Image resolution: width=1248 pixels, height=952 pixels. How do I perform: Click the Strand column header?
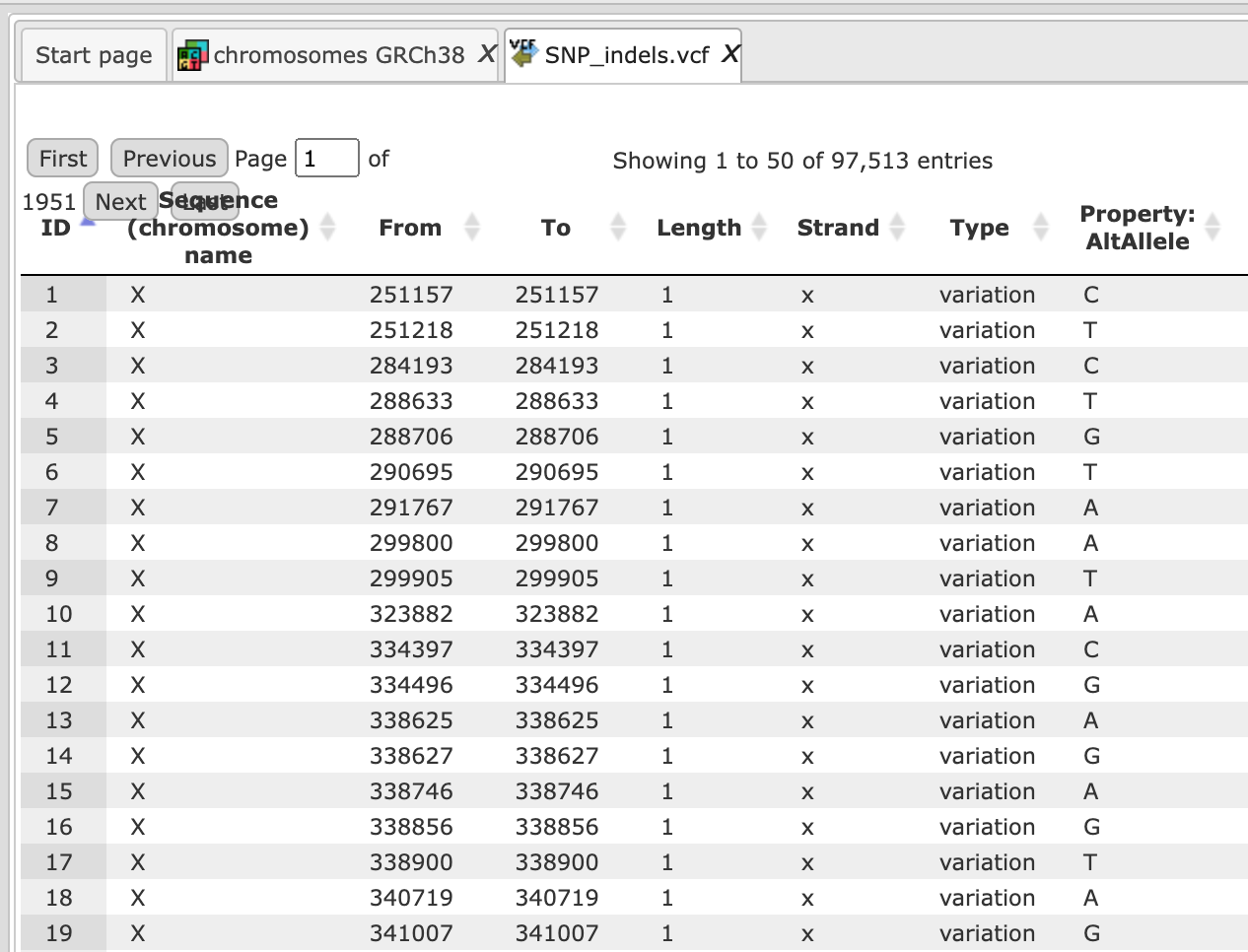838,228
